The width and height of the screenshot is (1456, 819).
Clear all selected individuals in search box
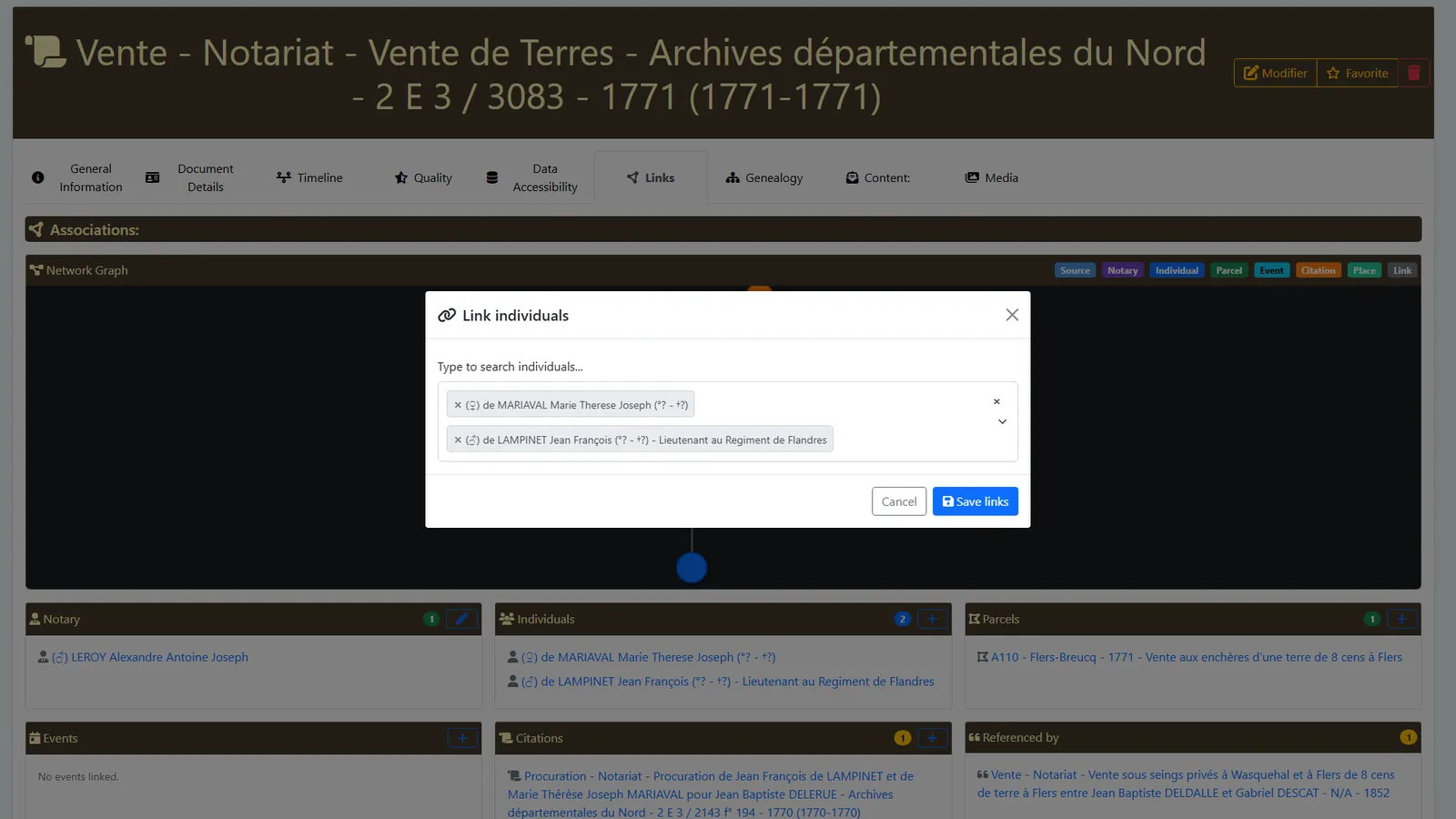pos(996,401)
